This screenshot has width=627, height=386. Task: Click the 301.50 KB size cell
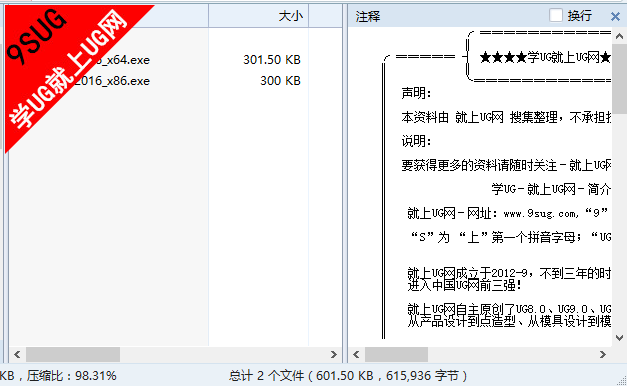[272, 60]
